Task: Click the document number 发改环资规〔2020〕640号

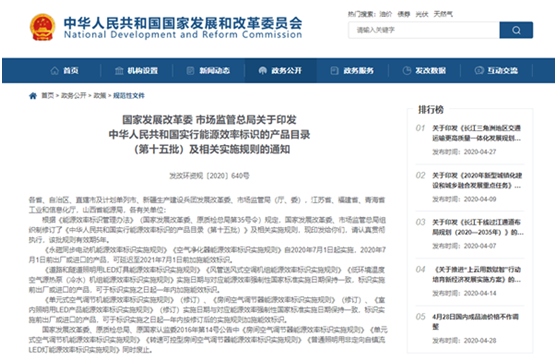Action: tap(209, 176)
